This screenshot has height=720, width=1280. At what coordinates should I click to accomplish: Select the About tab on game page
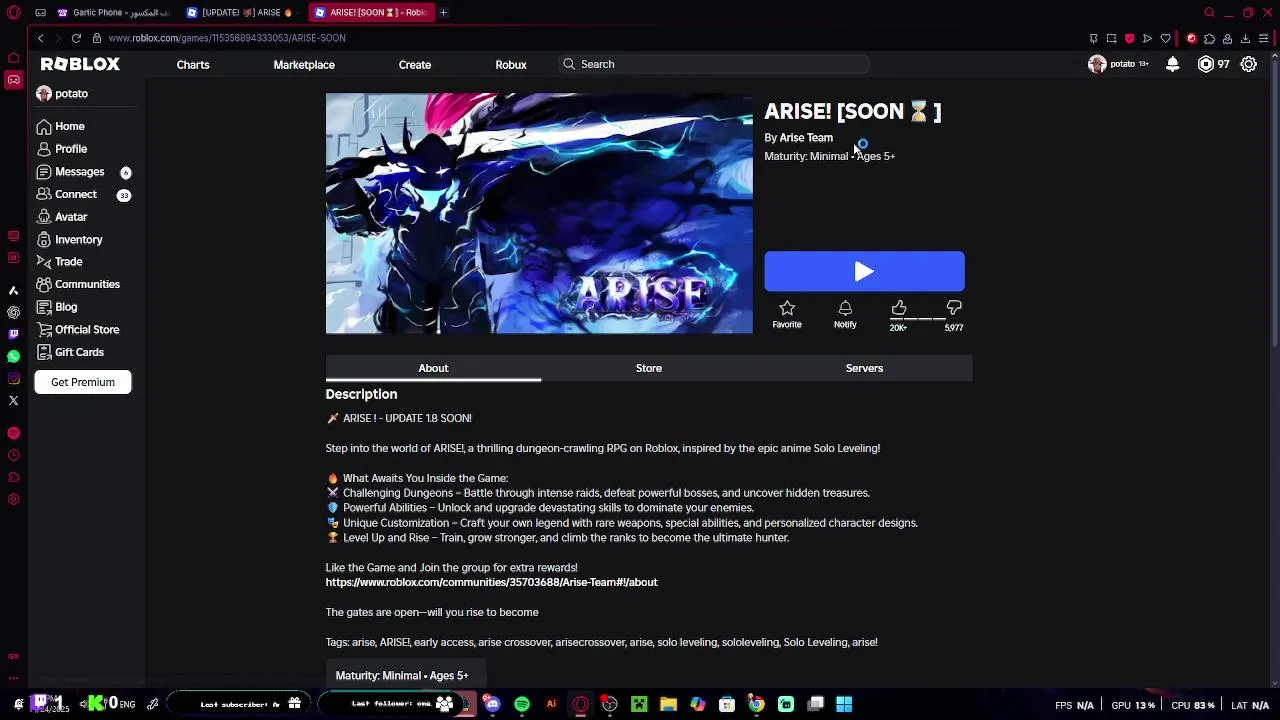click(x=433, y=368)
